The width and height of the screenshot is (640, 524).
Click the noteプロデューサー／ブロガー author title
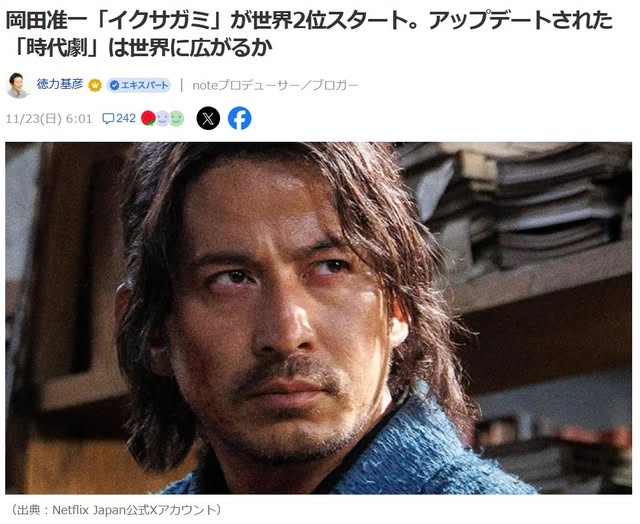click(x=275, y=85)
